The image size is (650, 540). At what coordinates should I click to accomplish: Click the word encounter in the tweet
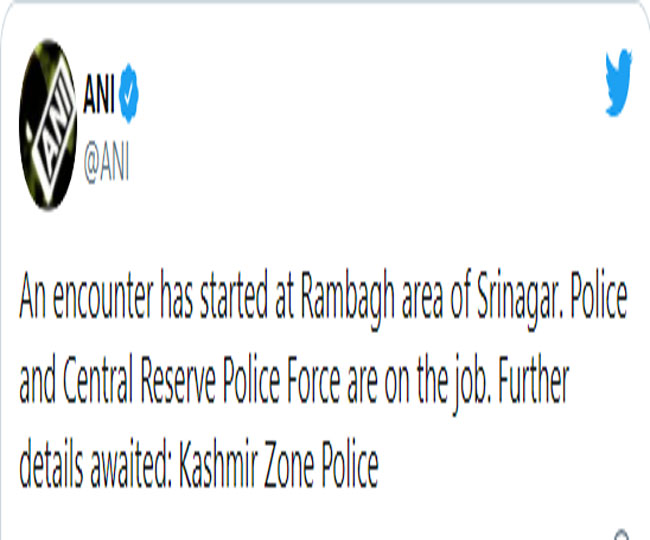click(103, 297)
